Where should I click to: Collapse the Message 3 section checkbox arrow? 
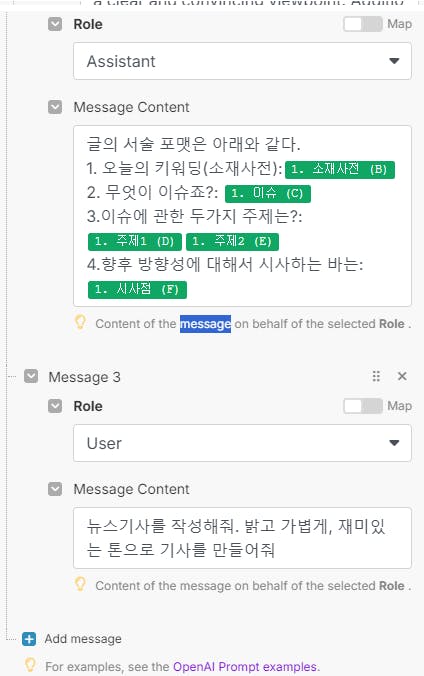point(31,376)
